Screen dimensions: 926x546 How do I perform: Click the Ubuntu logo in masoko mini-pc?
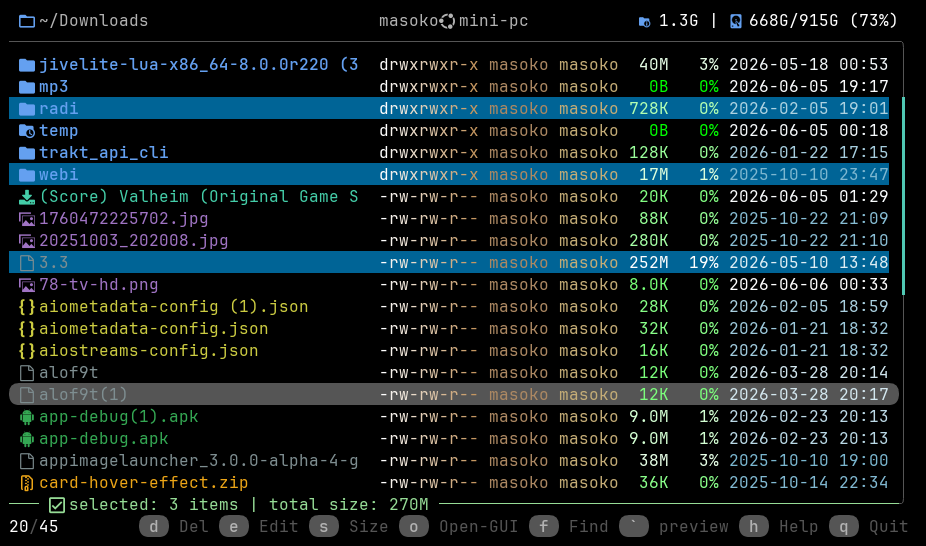[448, 21]
